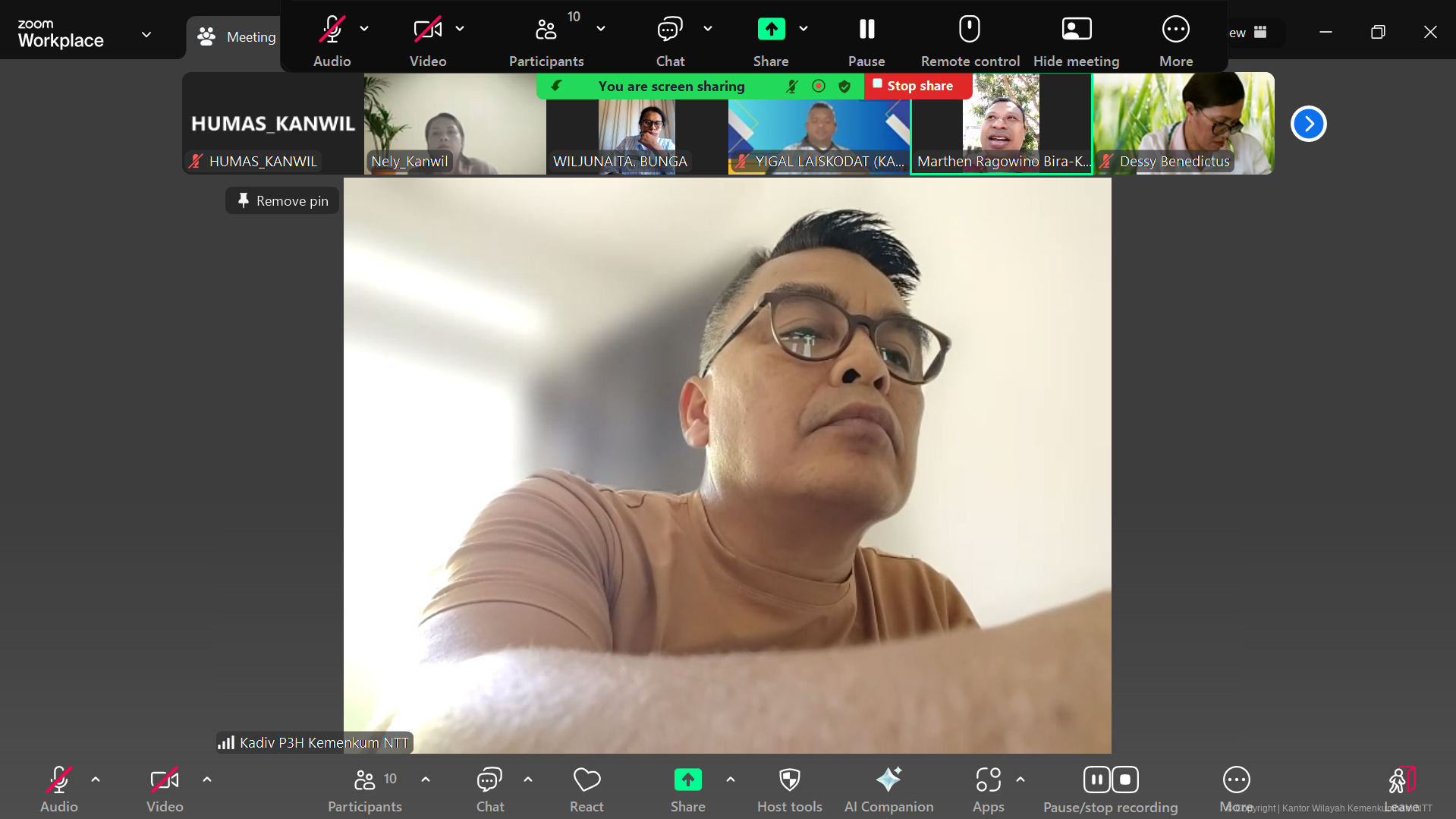Expand Audio options with its chevron
Viewport: 1456px width, 819px height.
point(96,779)
